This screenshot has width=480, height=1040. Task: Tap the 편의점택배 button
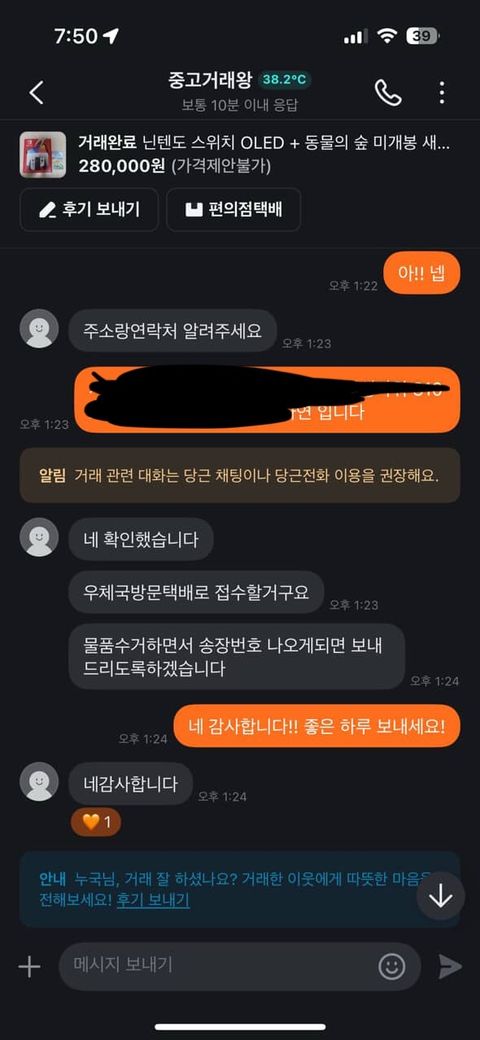[x=234, y=210]
